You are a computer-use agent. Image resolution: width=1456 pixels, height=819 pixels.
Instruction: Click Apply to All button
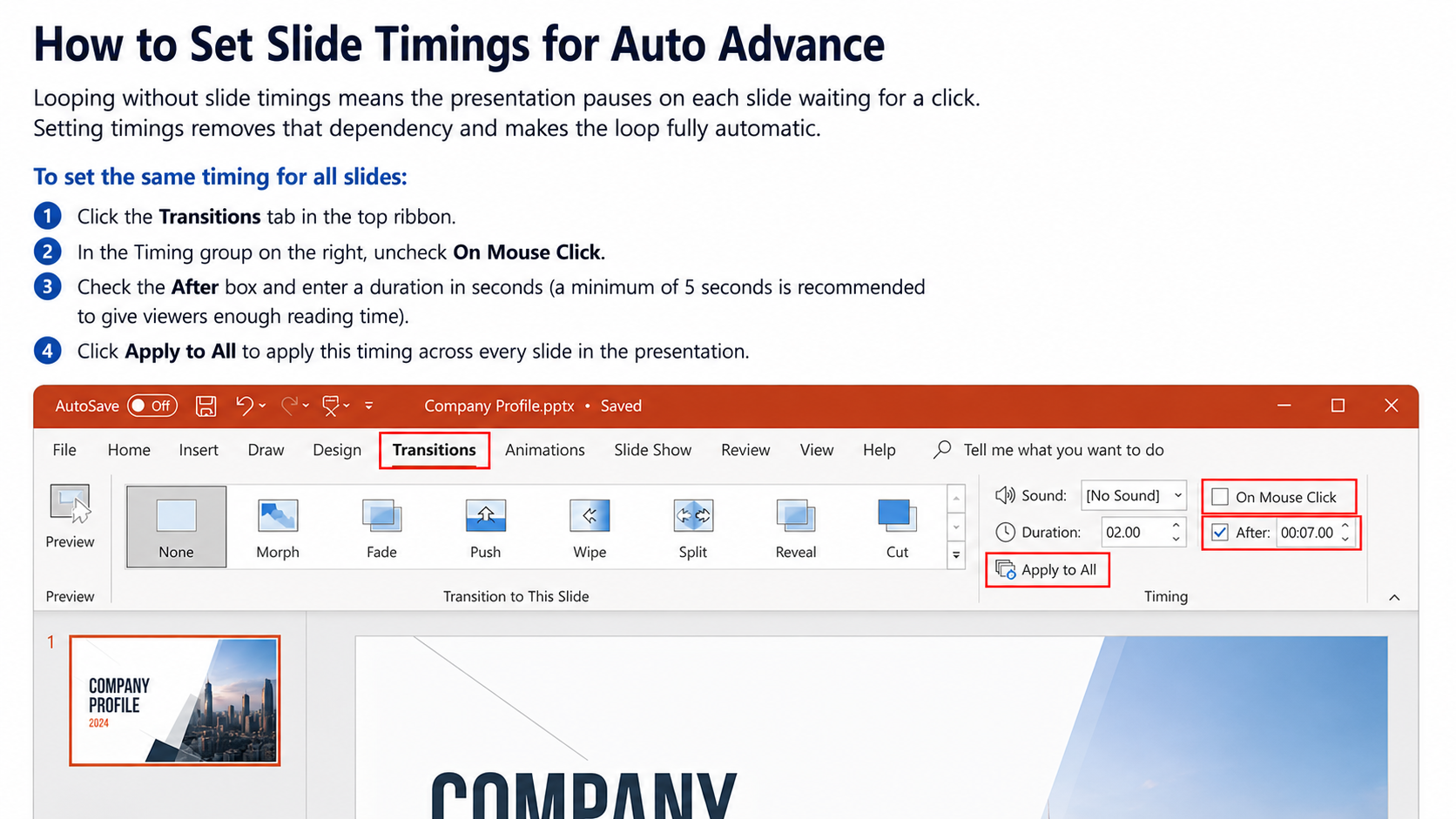click(1048, 570)
